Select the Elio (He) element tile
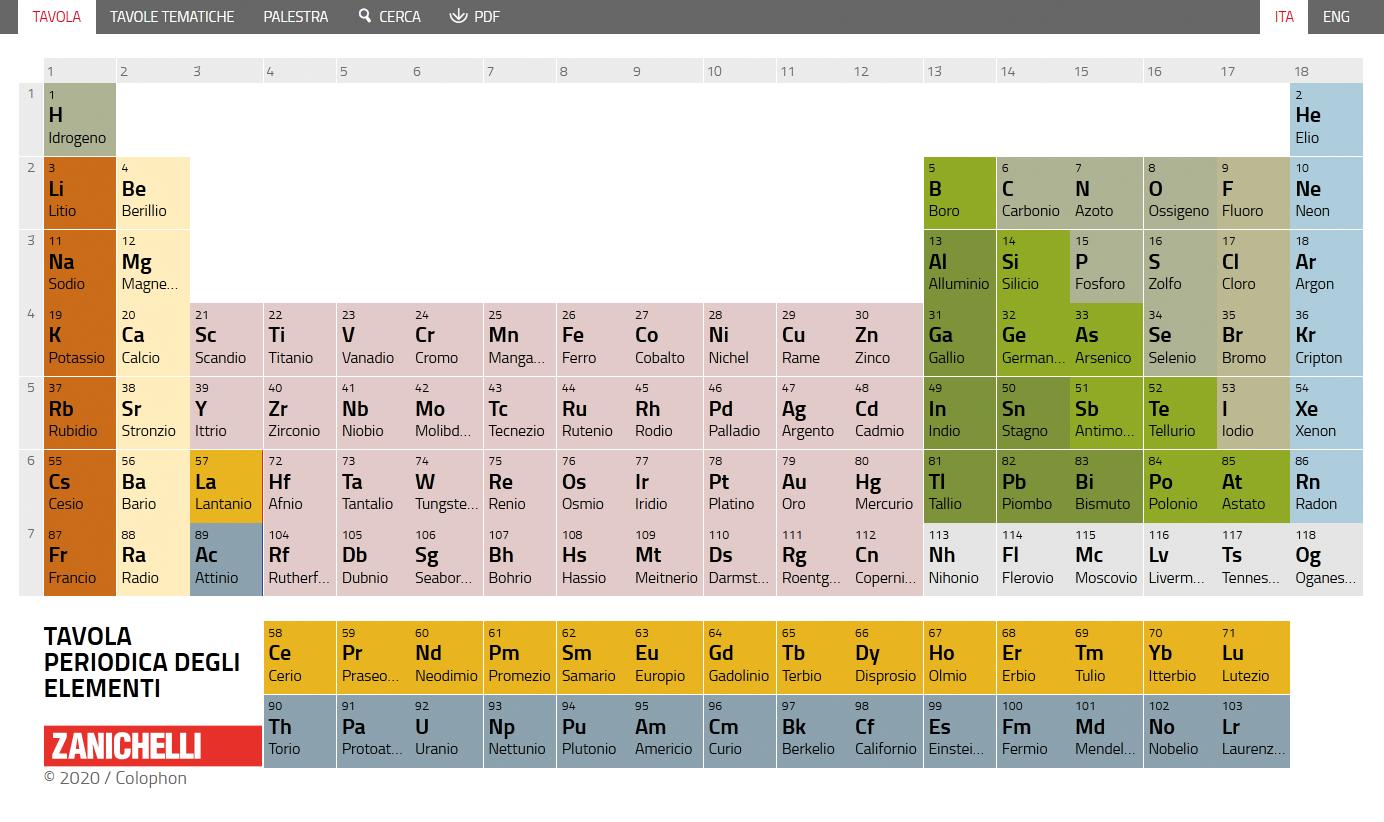Image resolution: width=1384 pixels, height=822 pixels. [x=1327, y=120]
